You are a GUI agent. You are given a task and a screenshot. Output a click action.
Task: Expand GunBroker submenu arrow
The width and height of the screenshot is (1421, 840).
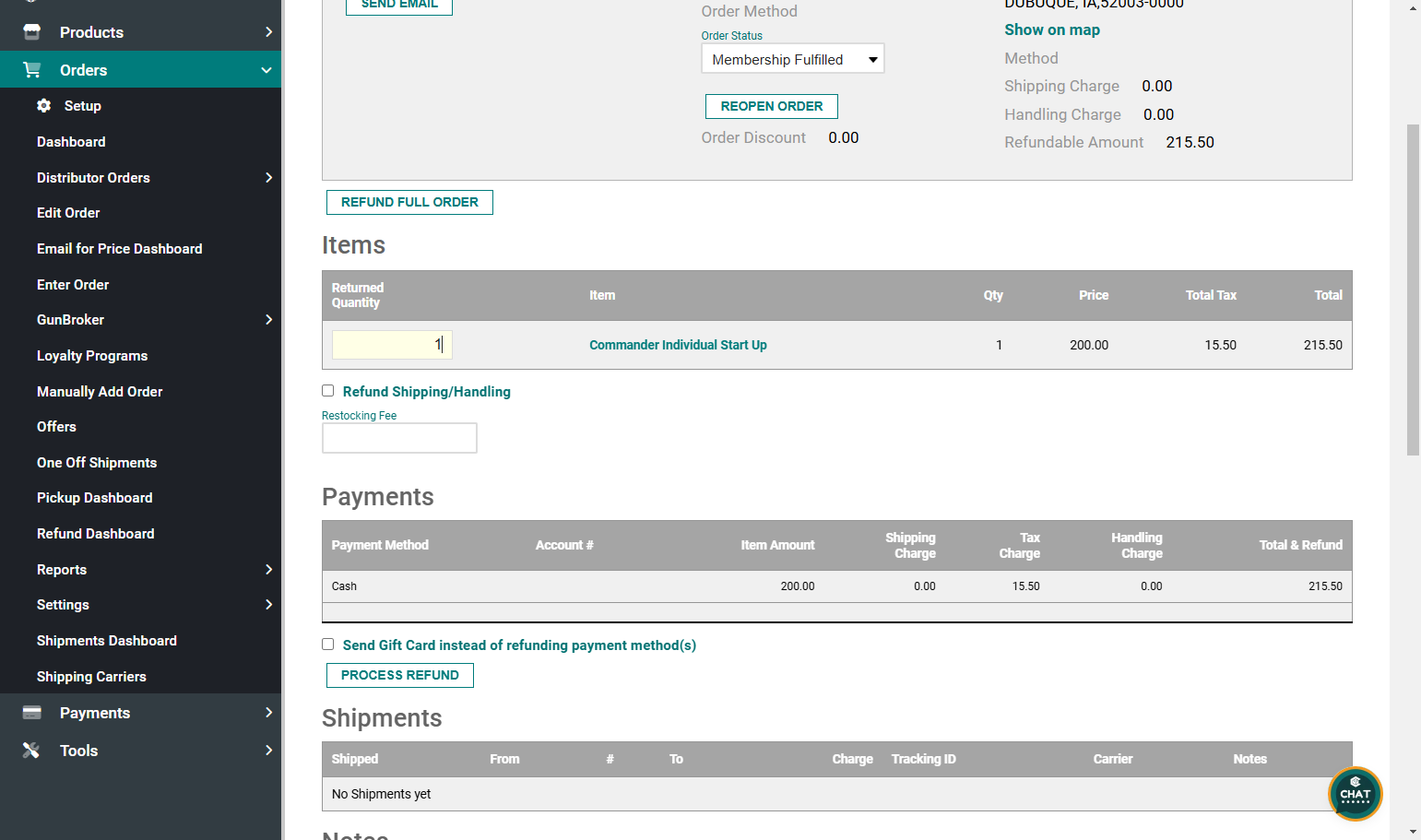(268, 319)
